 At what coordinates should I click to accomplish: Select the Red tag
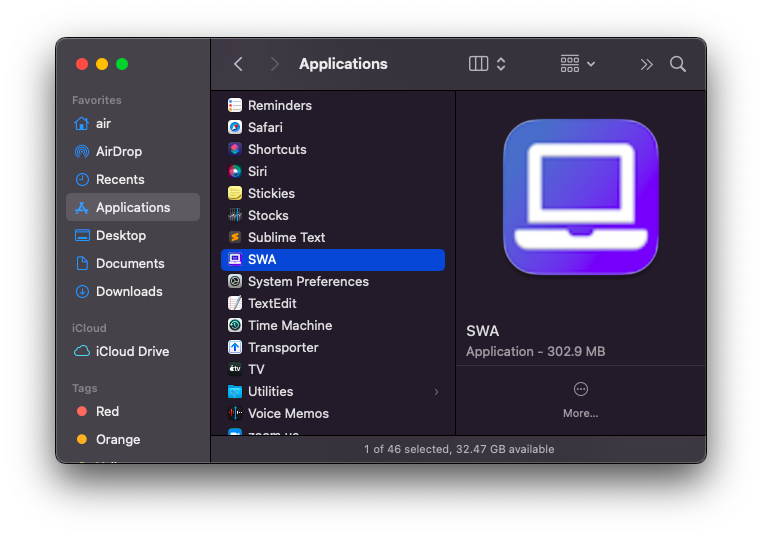(133, 412)
